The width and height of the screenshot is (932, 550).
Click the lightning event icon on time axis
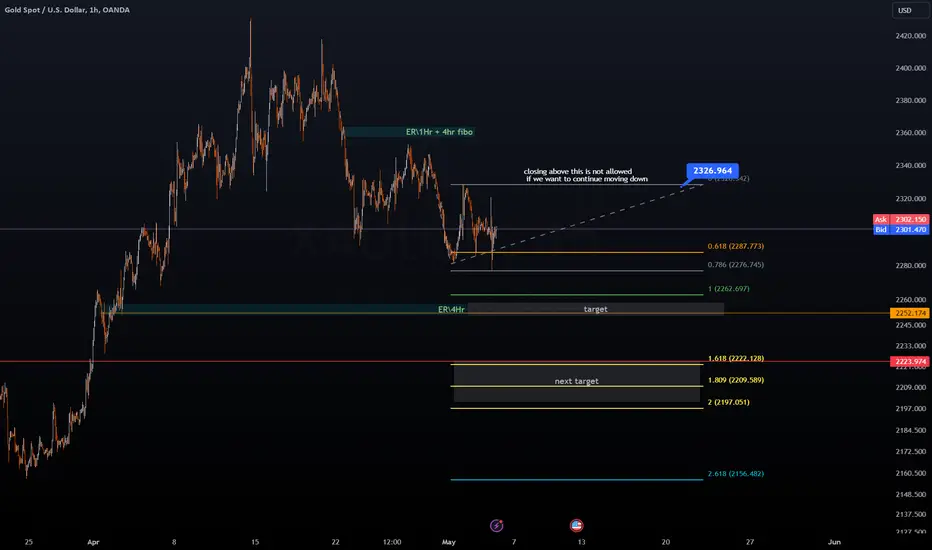pos(496,526)
